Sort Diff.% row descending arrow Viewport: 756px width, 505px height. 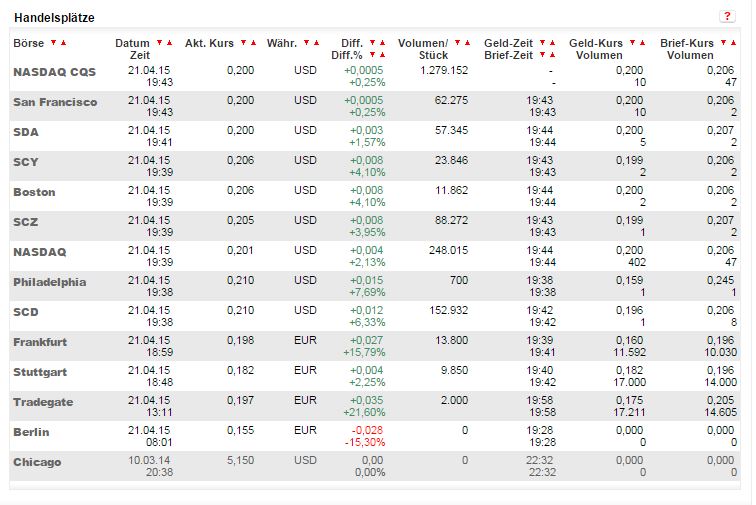[x=372, y=54]
